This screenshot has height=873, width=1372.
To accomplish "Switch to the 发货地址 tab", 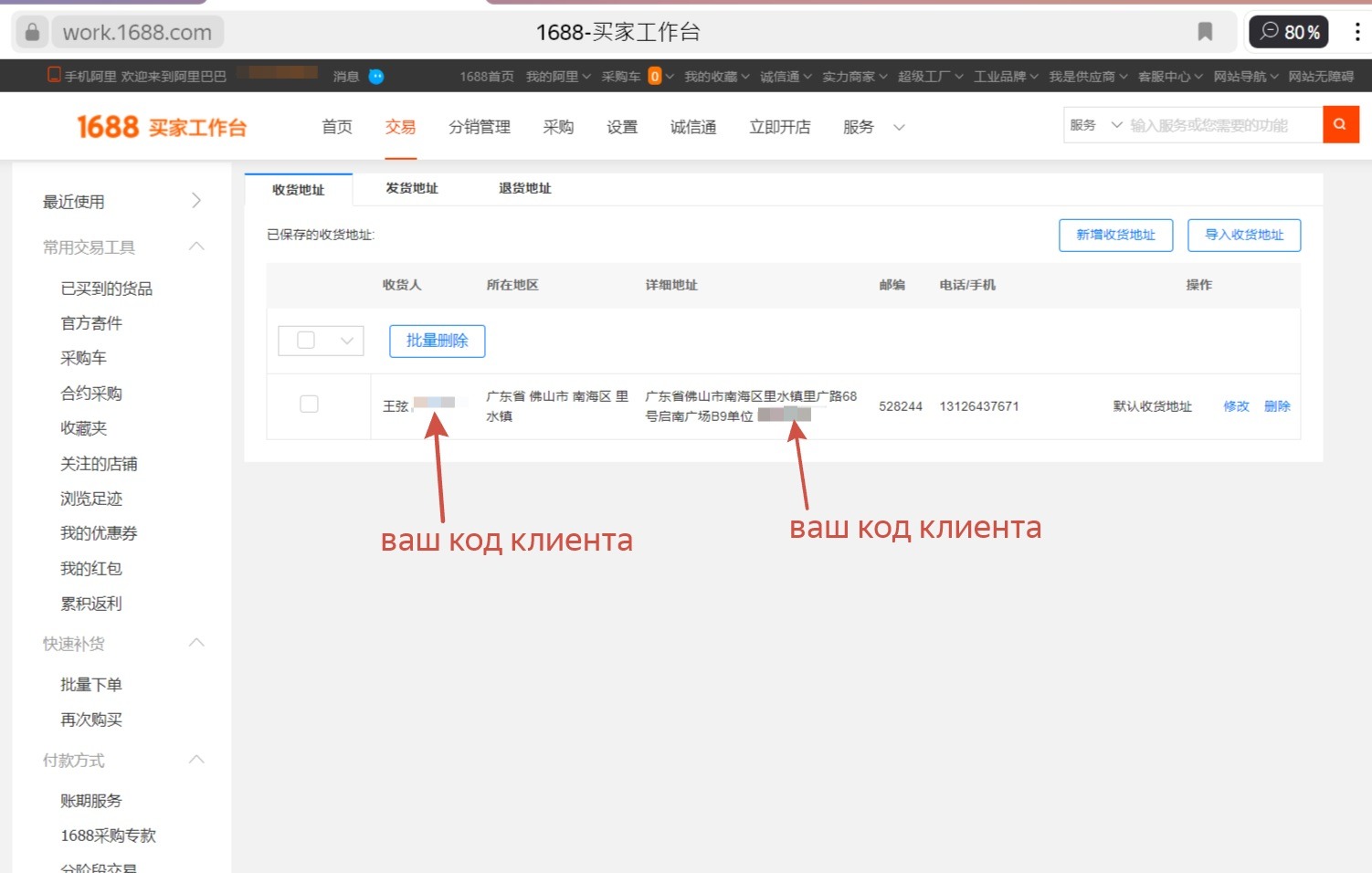I will (412, 188).
